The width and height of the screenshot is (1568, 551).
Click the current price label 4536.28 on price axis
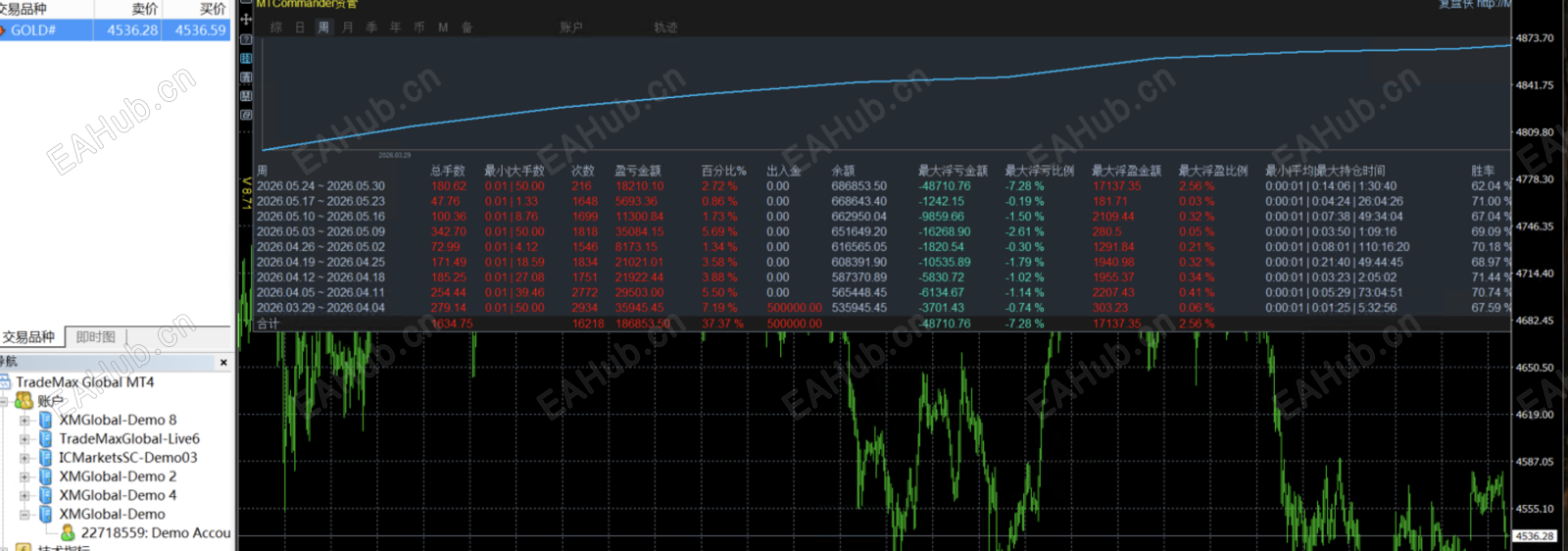pos(1535,536)
